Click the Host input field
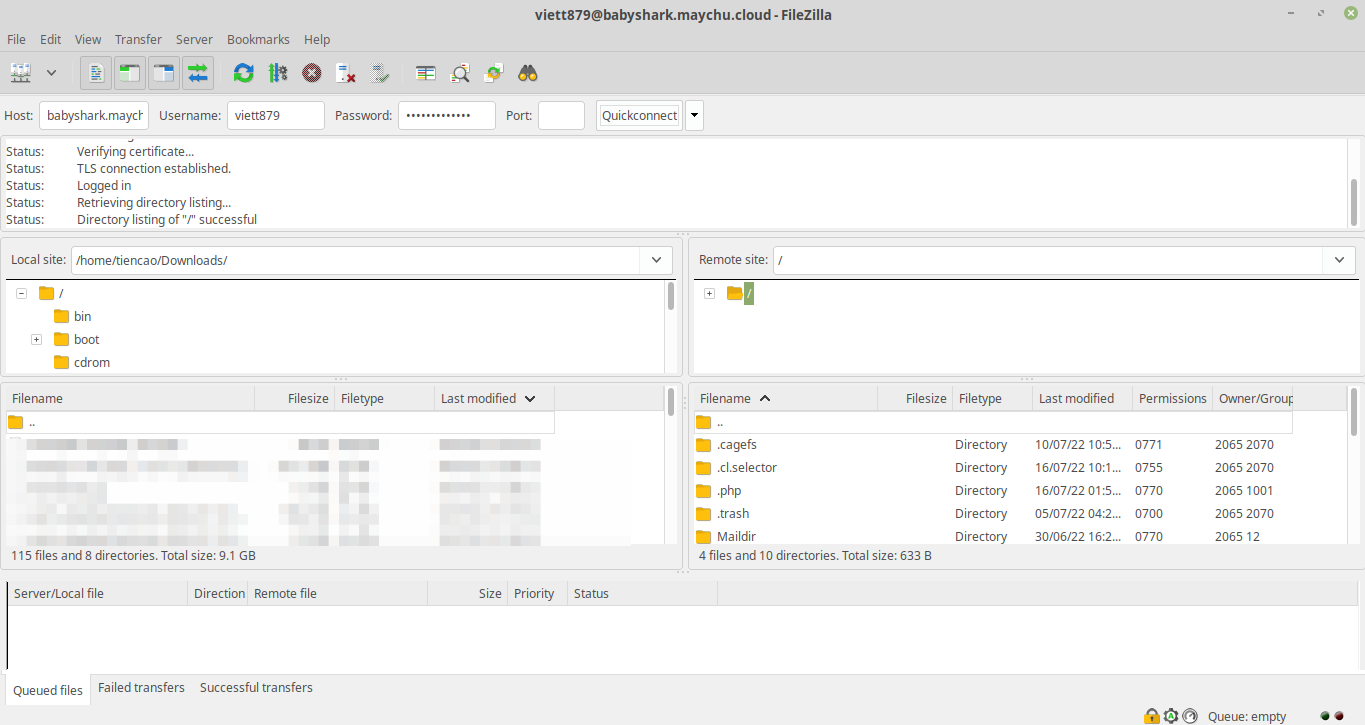Viewport: 1365px width, 725px height. [x=94, y=115]
